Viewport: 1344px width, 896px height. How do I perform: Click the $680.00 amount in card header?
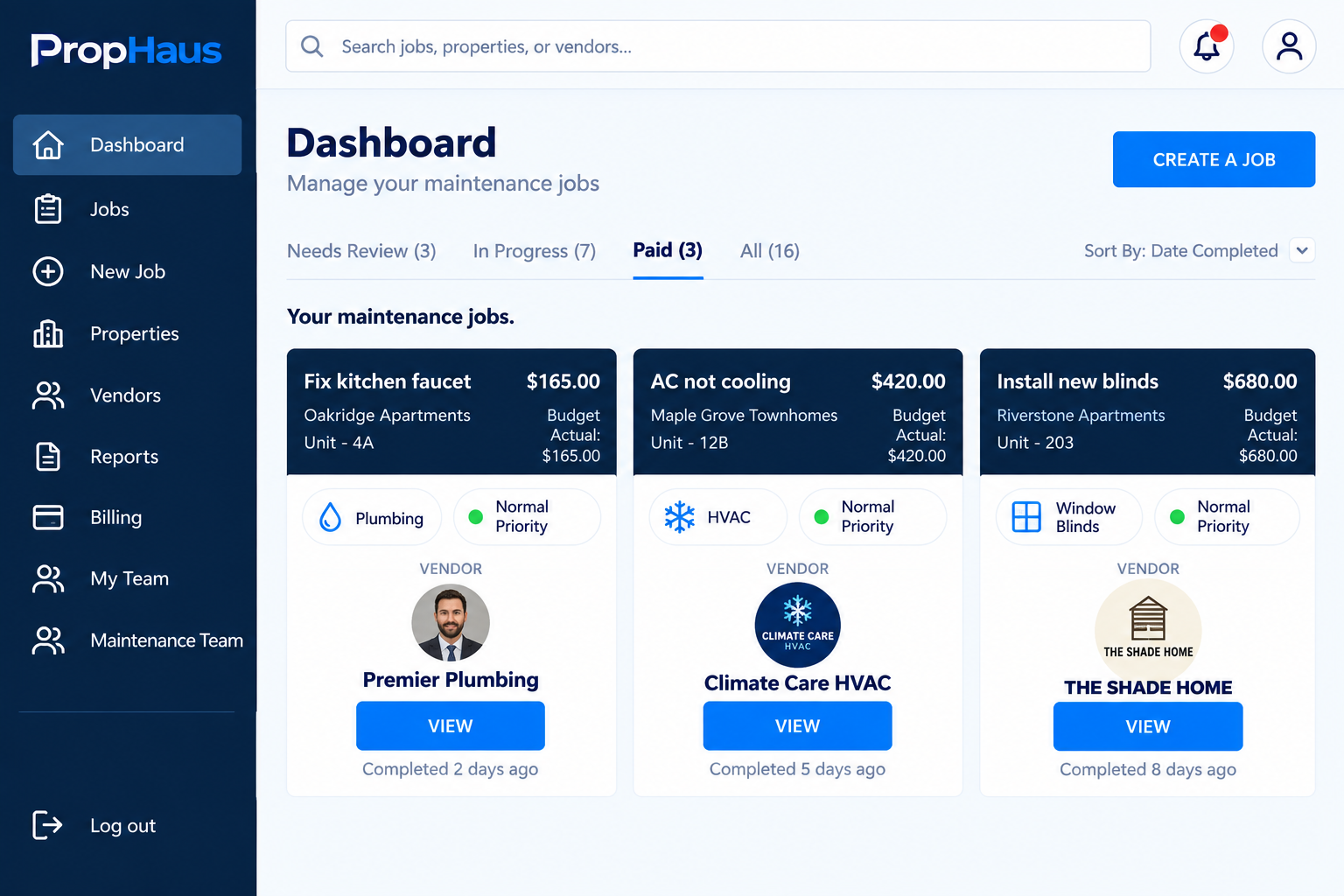tap(1260, 381)
